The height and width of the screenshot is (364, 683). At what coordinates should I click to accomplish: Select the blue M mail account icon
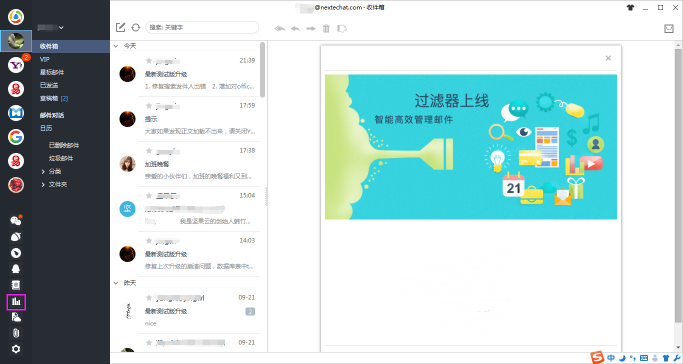pyautogui.click(x=16, y=113)
